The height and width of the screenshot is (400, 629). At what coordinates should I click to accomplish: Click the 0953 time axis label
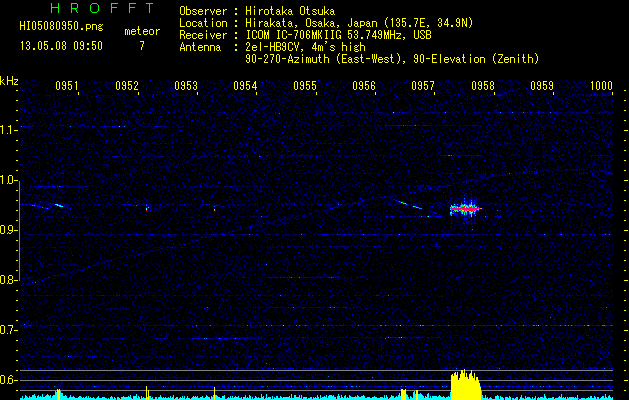point(186,86)
